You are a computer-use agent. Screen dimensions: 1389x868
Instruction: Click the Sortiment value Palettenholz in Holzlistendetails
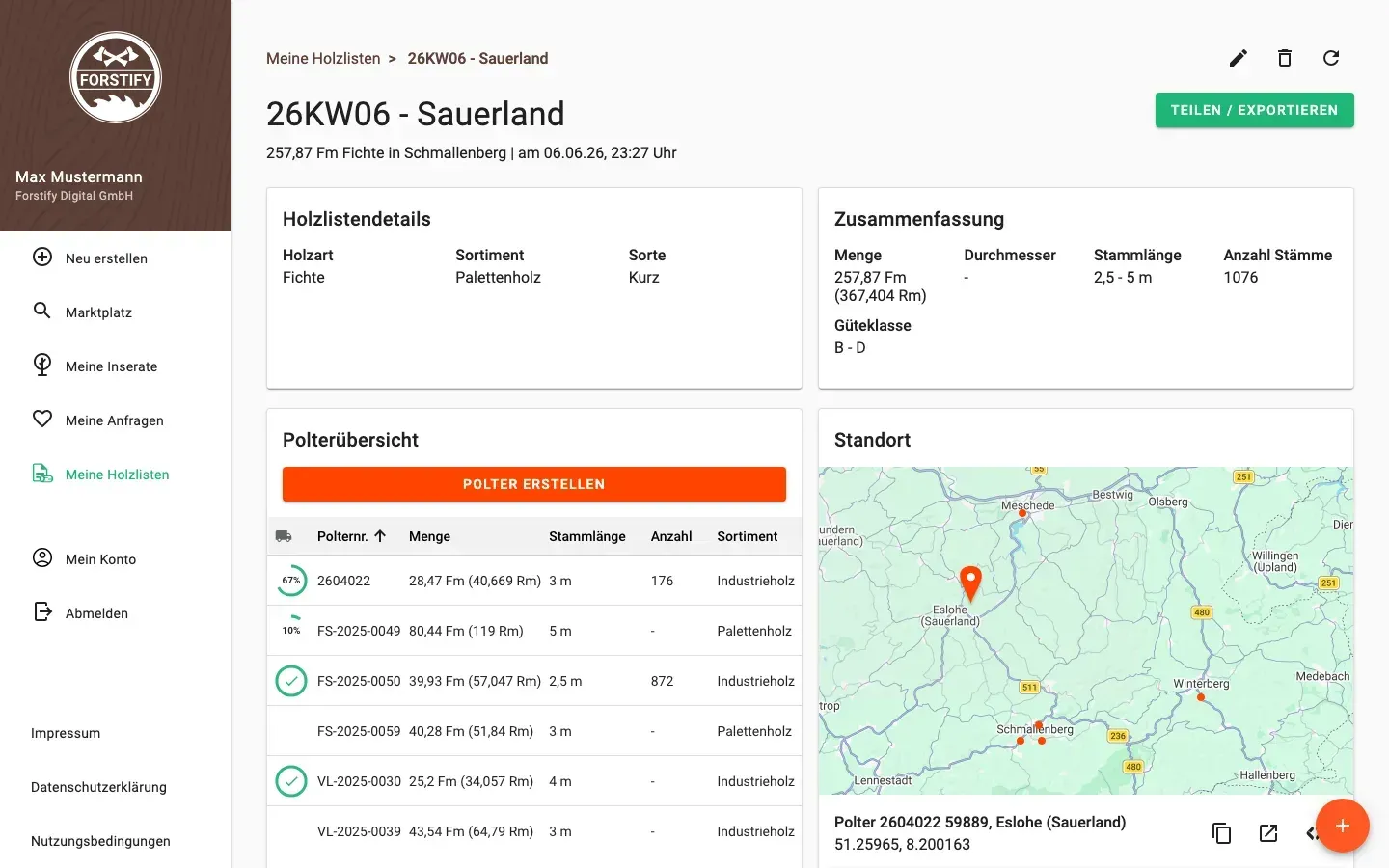[x=498, y=277]
